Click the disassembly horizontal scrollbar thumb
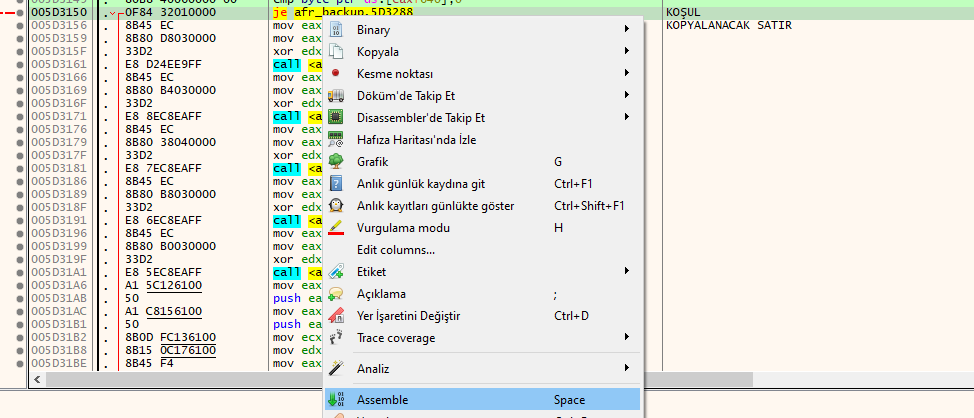This screenshot has width=974, height=418. [x=399, y=379]
